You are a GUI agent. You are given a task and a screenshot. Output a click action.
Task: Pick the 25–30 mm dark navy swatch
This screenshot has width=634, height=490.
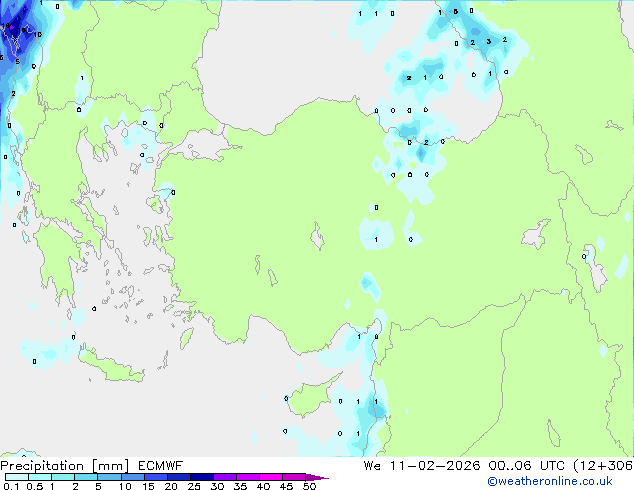tap(201, 477)
